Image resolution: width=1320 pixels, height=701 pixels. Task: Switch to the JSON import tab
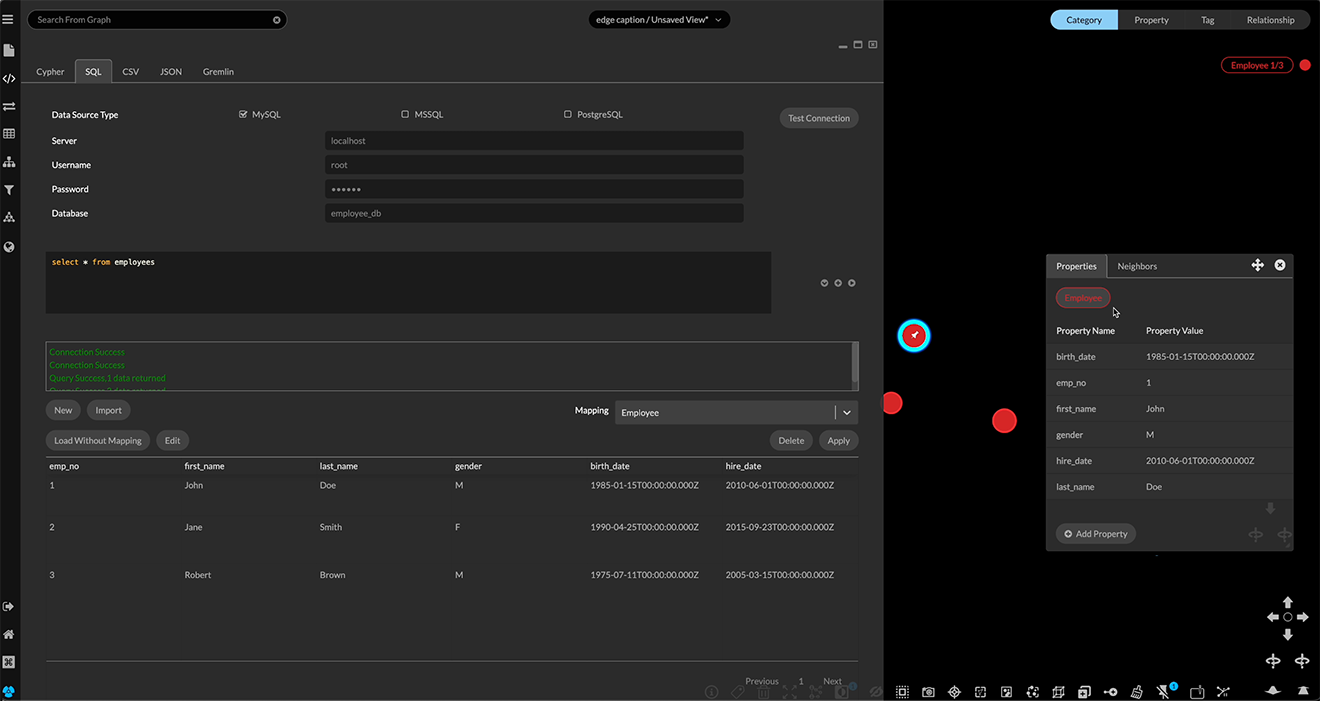click(170, 71)
